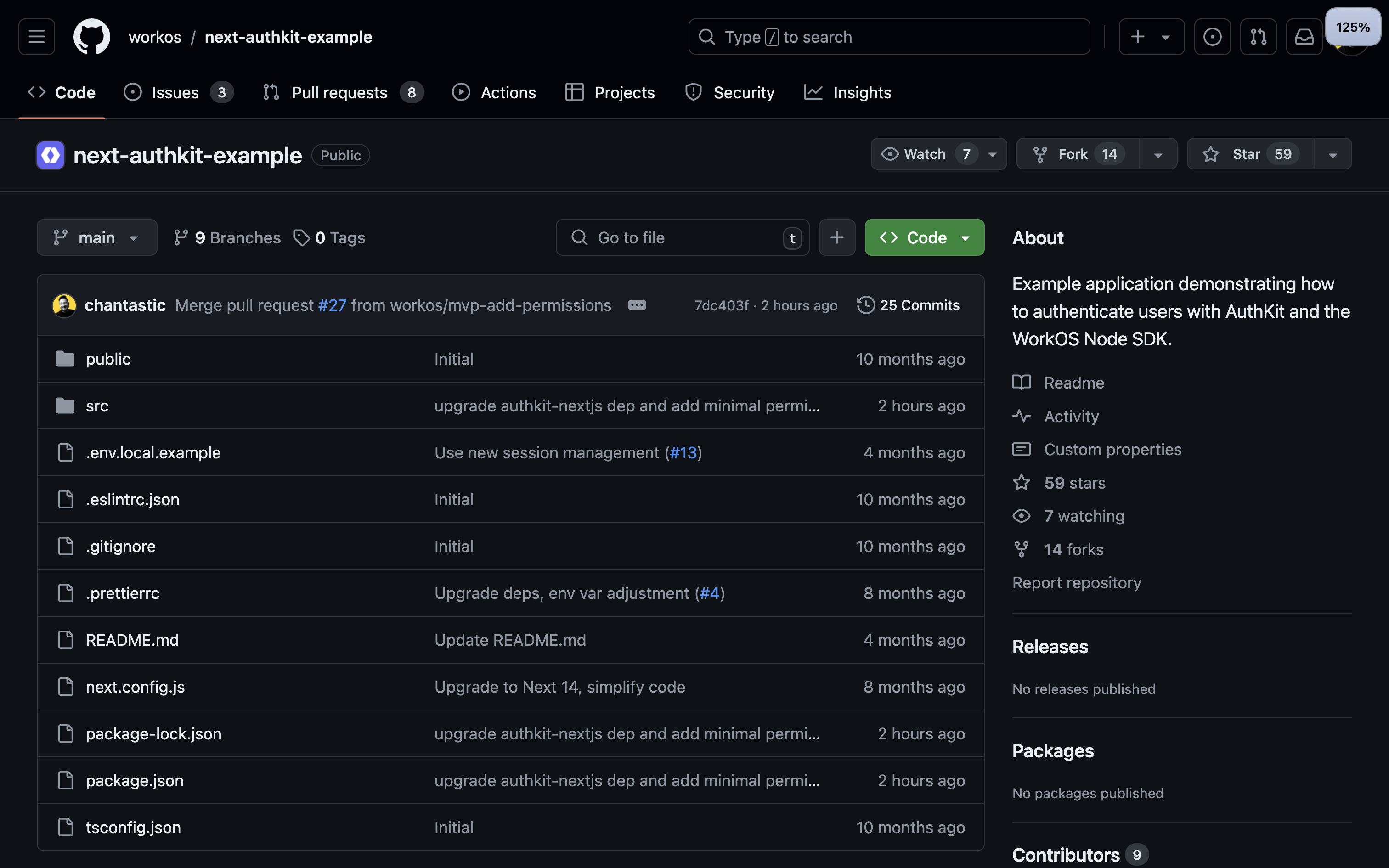Toggle the main branch selector
Image resolution: width=1389 pixels, height=868 pixels.
pos(97,237)
